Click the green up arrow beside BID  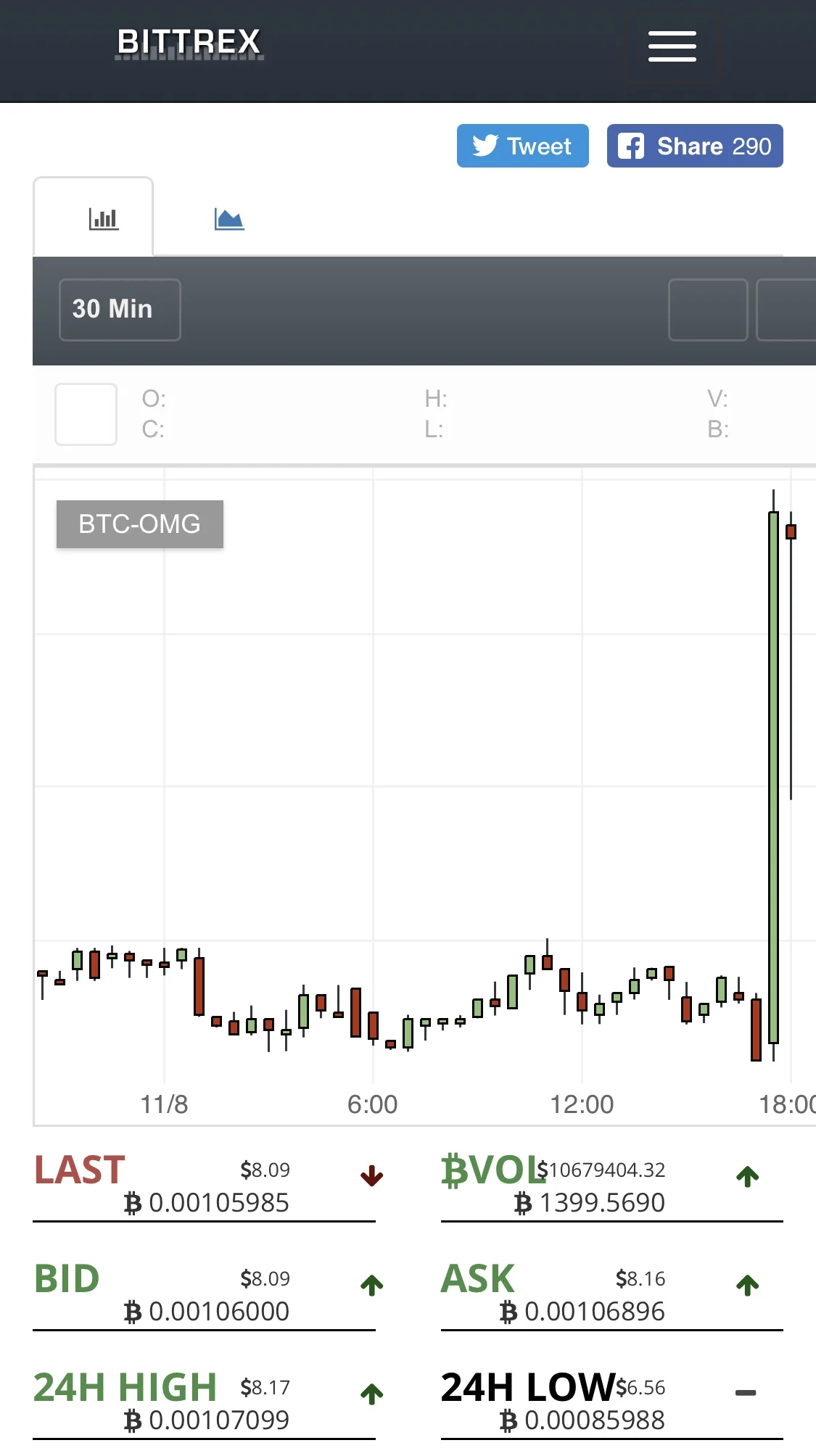[x=372, y=1285]
